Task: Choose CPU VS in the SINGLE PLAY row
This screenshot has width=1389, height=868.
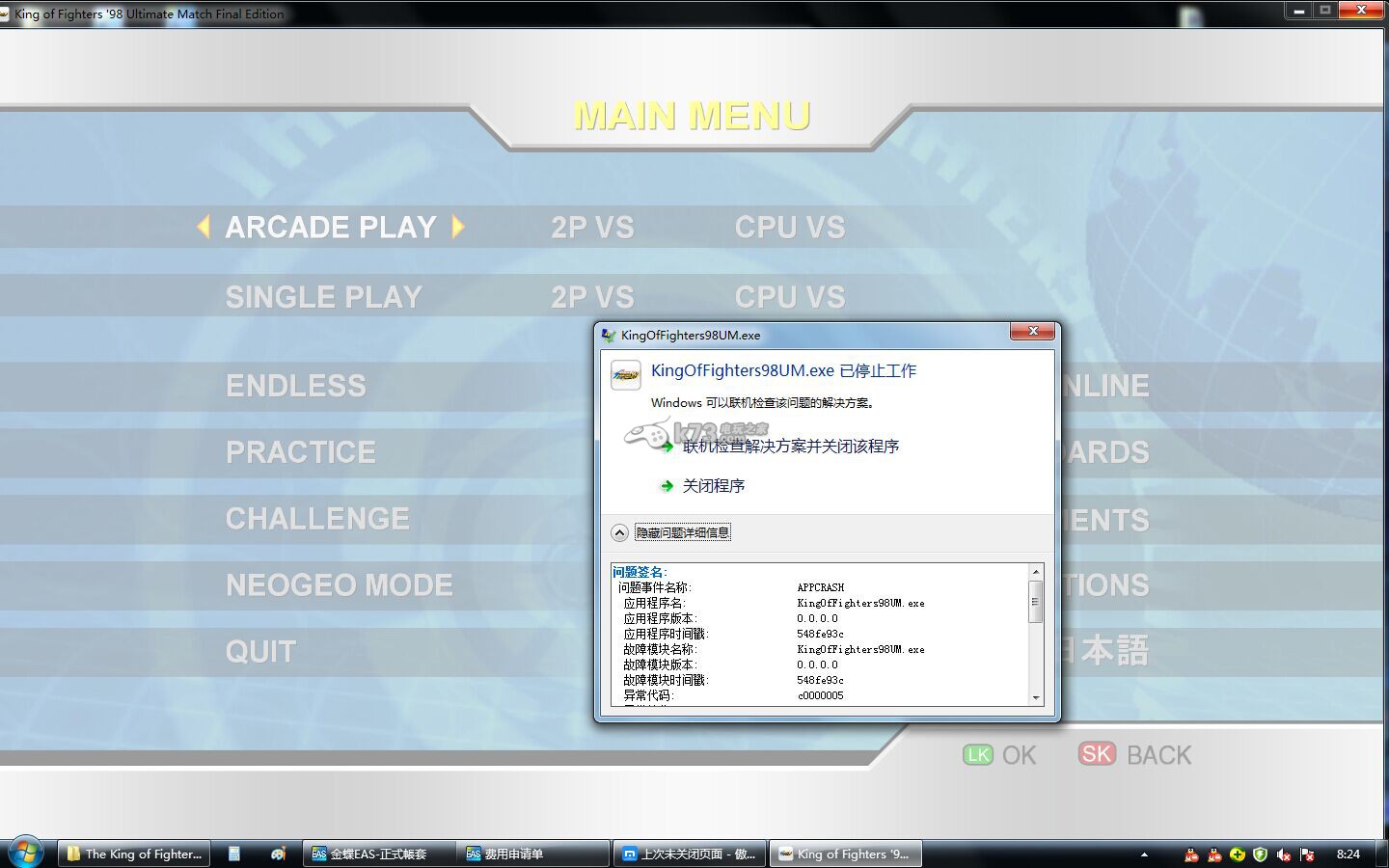Action: (x=790, y=297)
